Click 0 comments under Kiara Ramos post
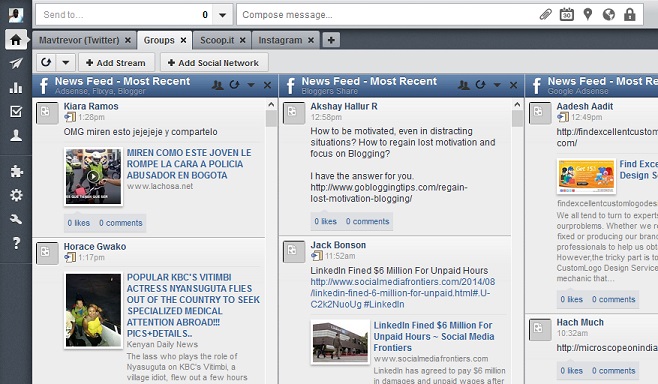658x384 pixels. [121, 223]
